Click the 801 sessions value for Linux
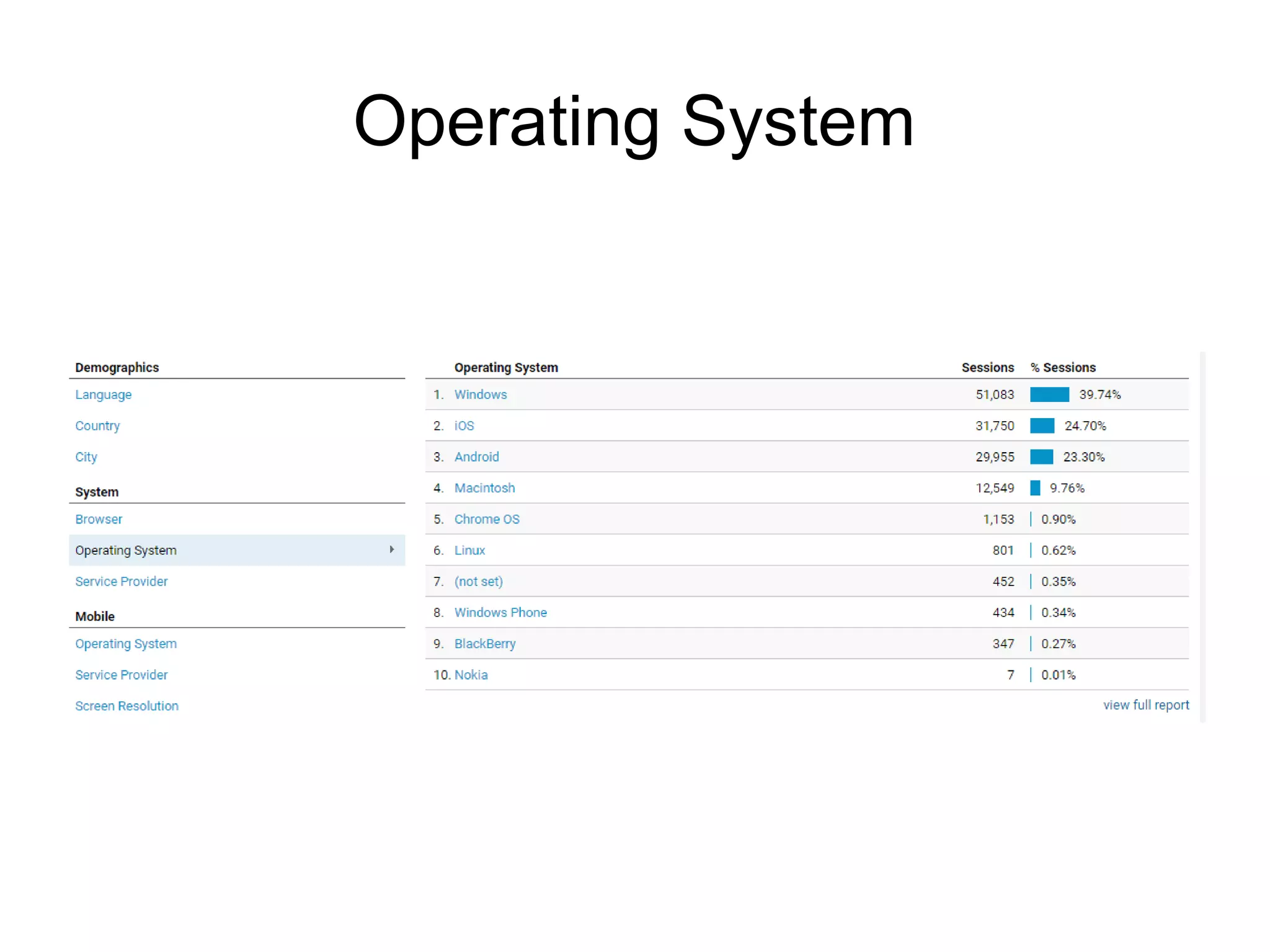Image resolution: width=1270 pixels, height=952 pixels. [x=1003, y=550]
